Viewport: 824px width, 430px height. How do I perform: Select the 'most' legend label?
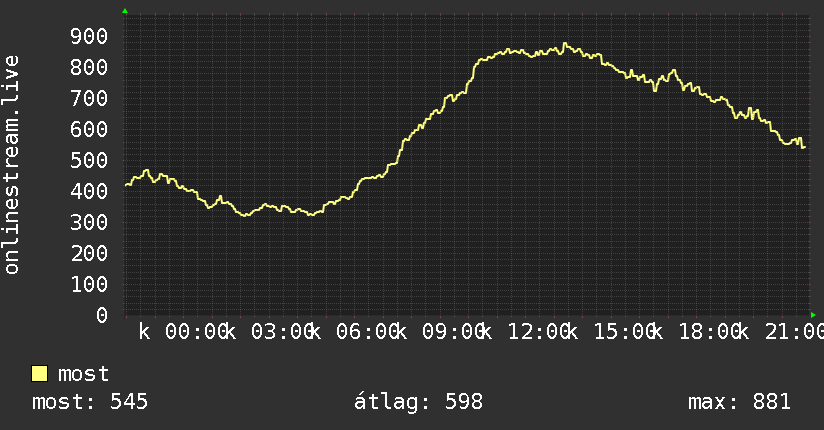83,374
